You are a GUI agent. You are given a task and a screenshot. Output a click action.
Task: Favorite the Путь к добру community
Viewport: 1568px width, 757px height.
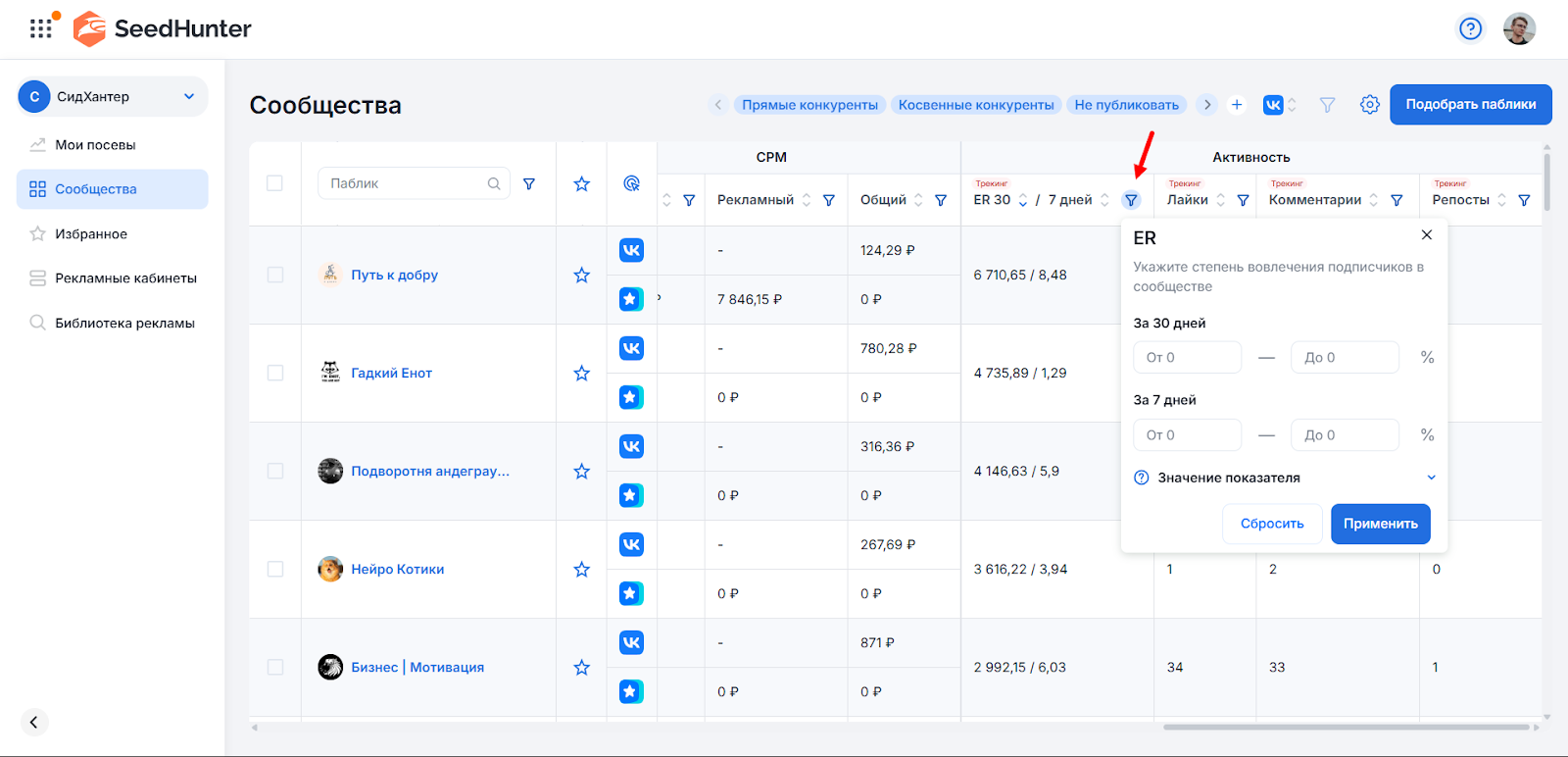coord(581,276)
